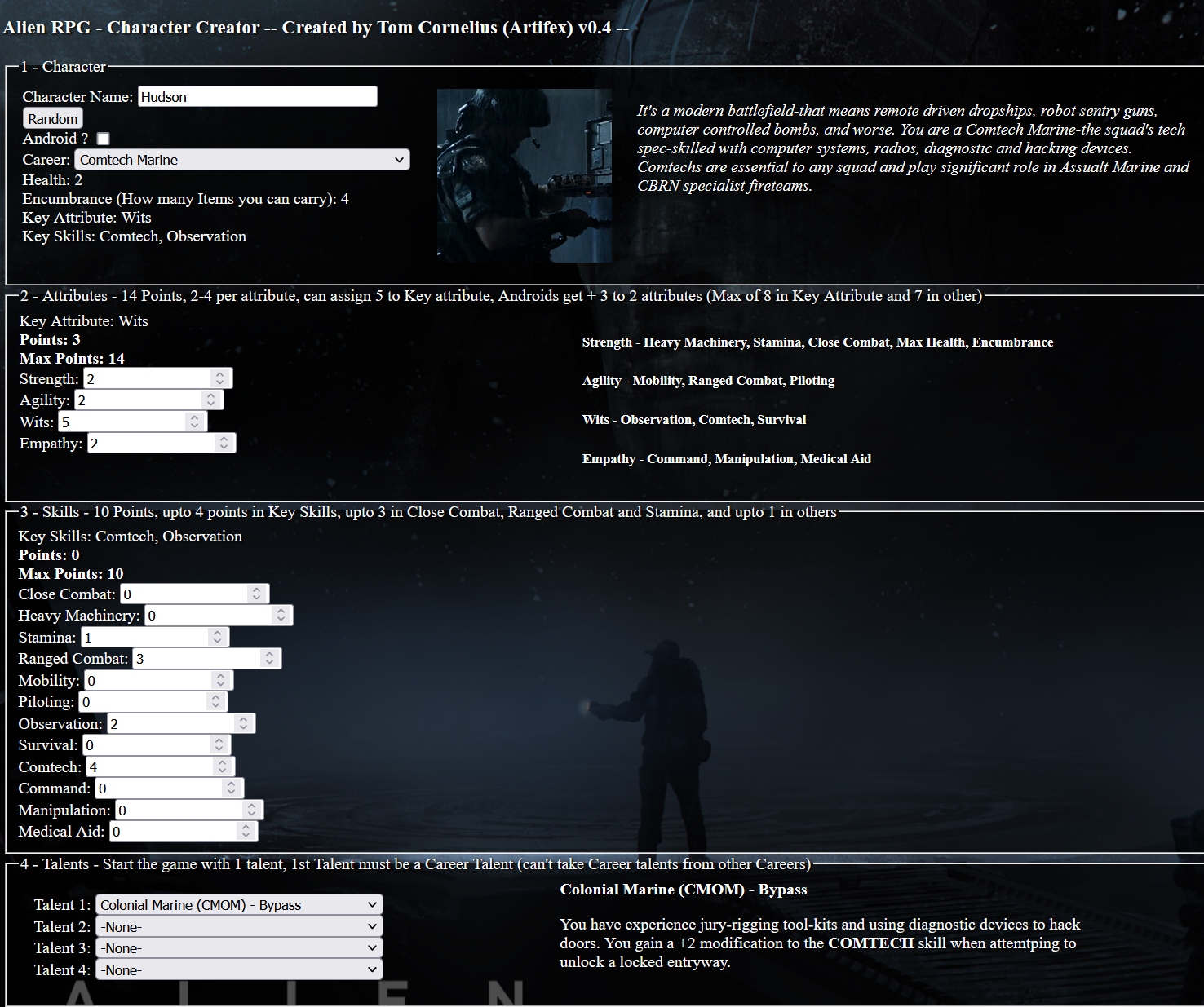This screenshot has width=1204, height=1007.
Task: Decrease the Ranged Combat skill value
Action: coord(269,661)
